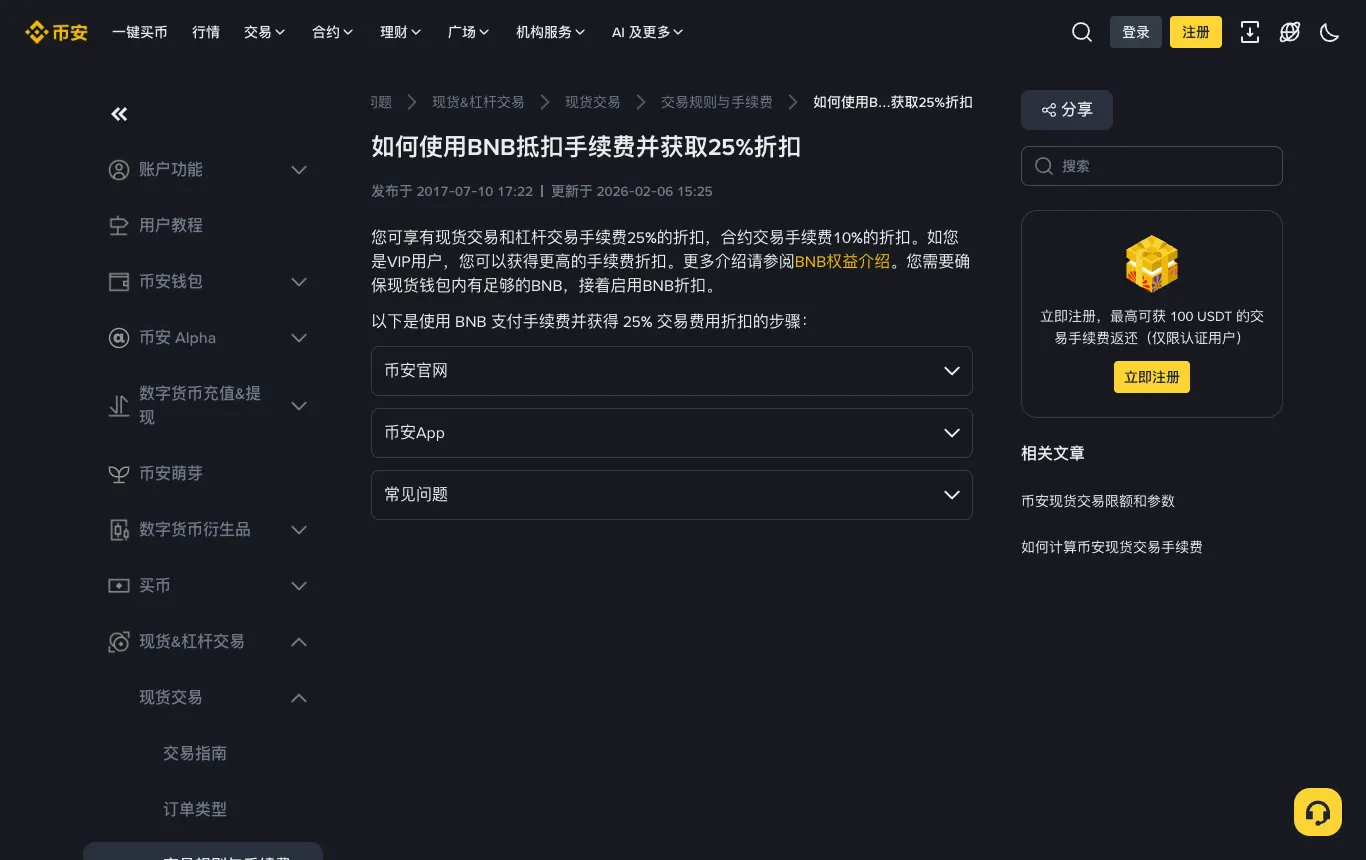This screenshot has width=1366, height=860.
Task: Open the BNB权益介绍 link
Action: click(842, 262)
